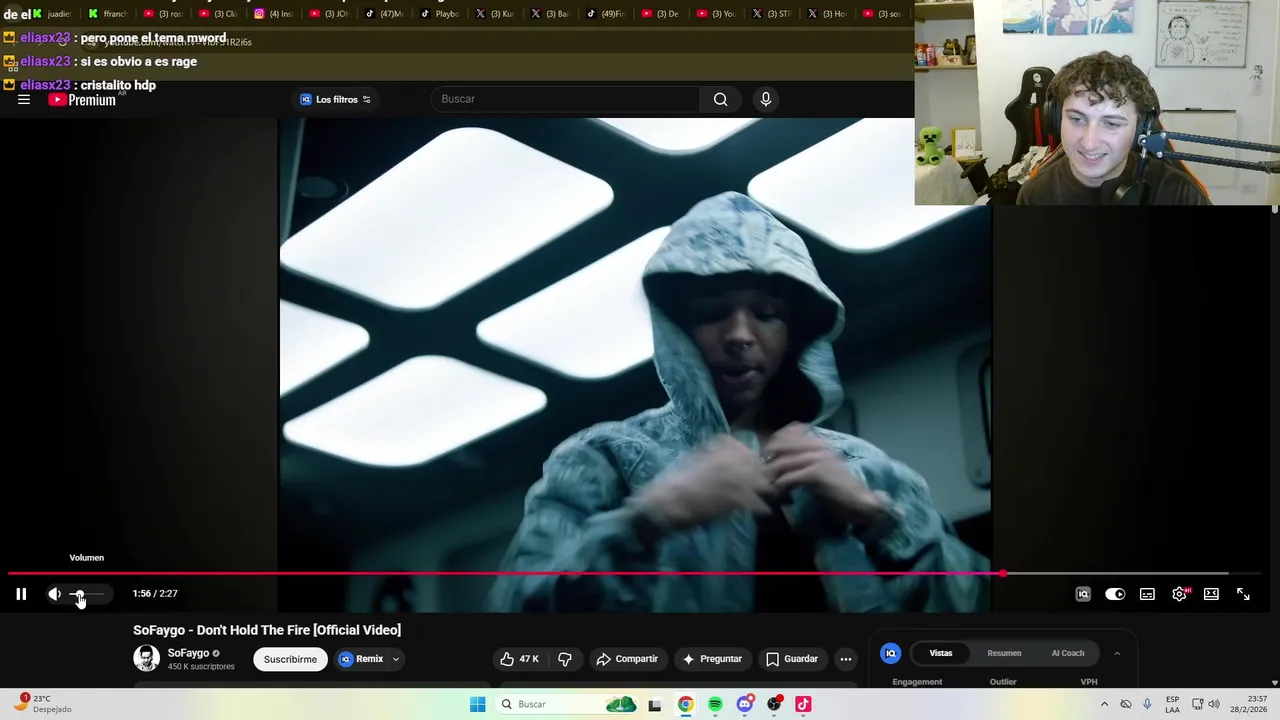Viewport: 1280px width, 720px height.
Task: Open the Windows Start menu
Action: [x=477, y=704]
